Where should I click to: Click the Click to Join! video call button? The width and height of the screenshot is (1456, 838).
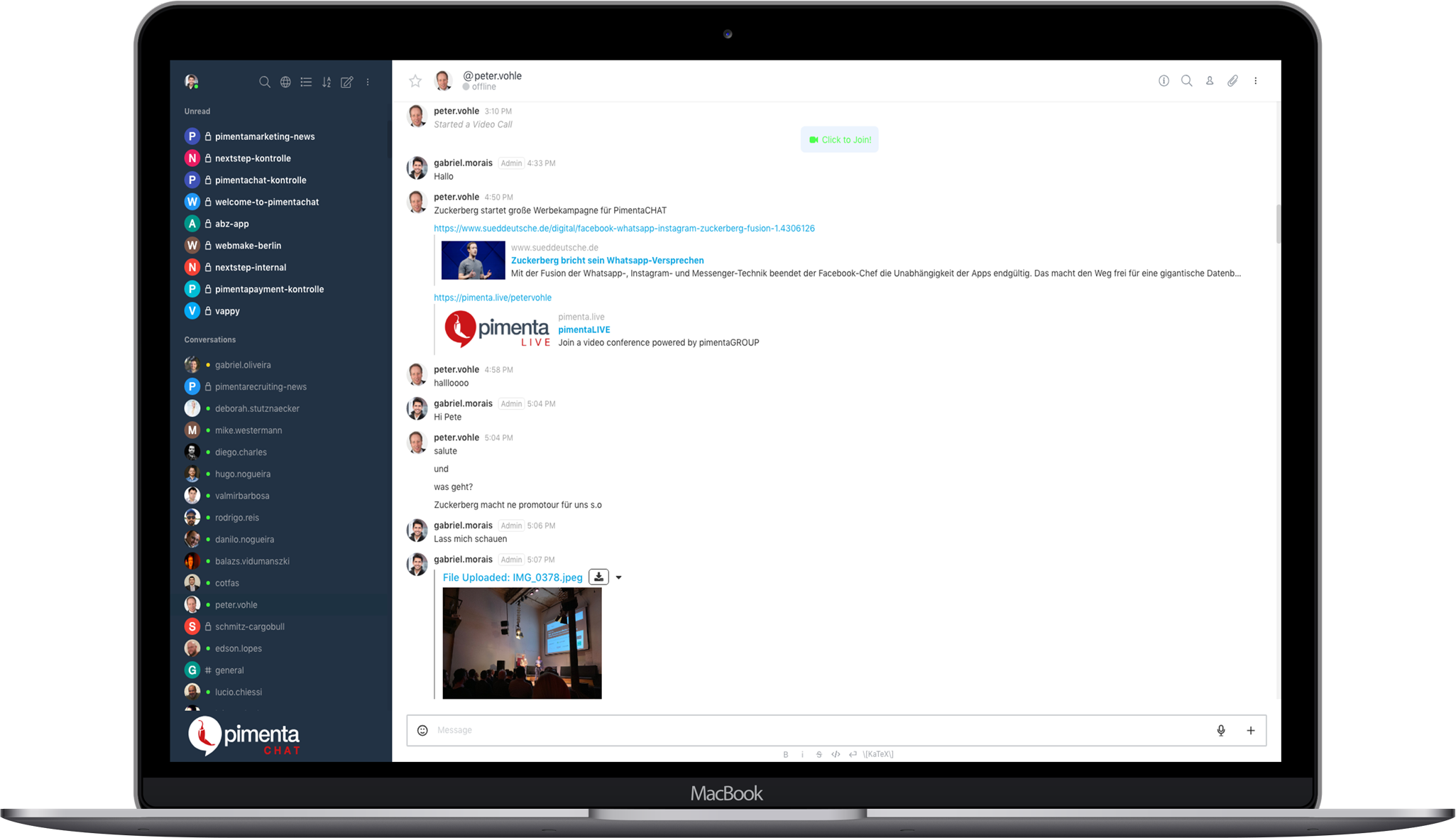point(840,140)
